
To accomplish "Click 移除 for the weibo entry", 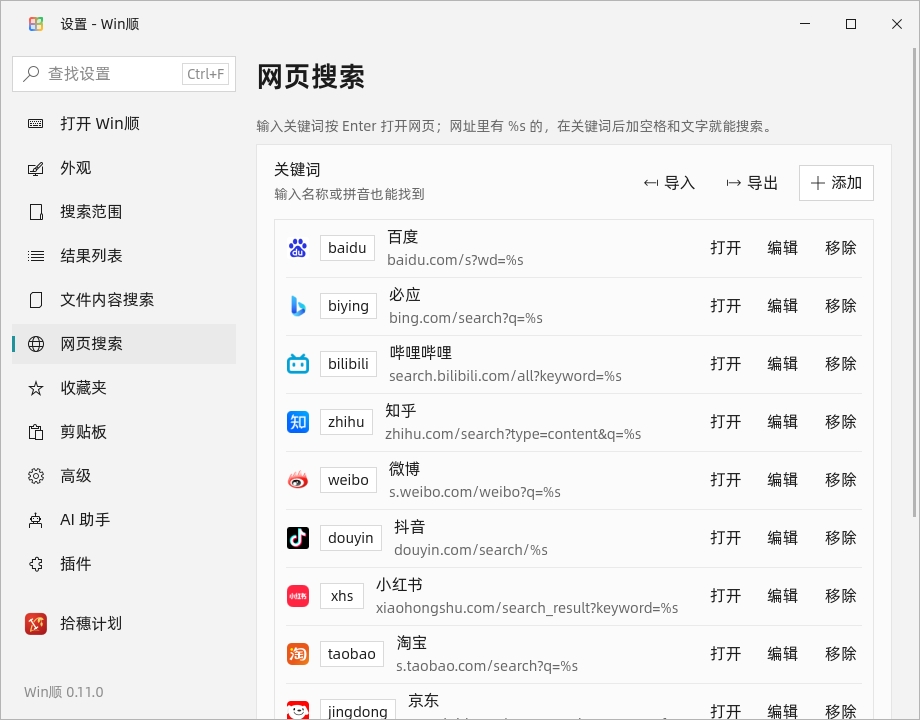I will pyautogui.click(x=840, y=480).
